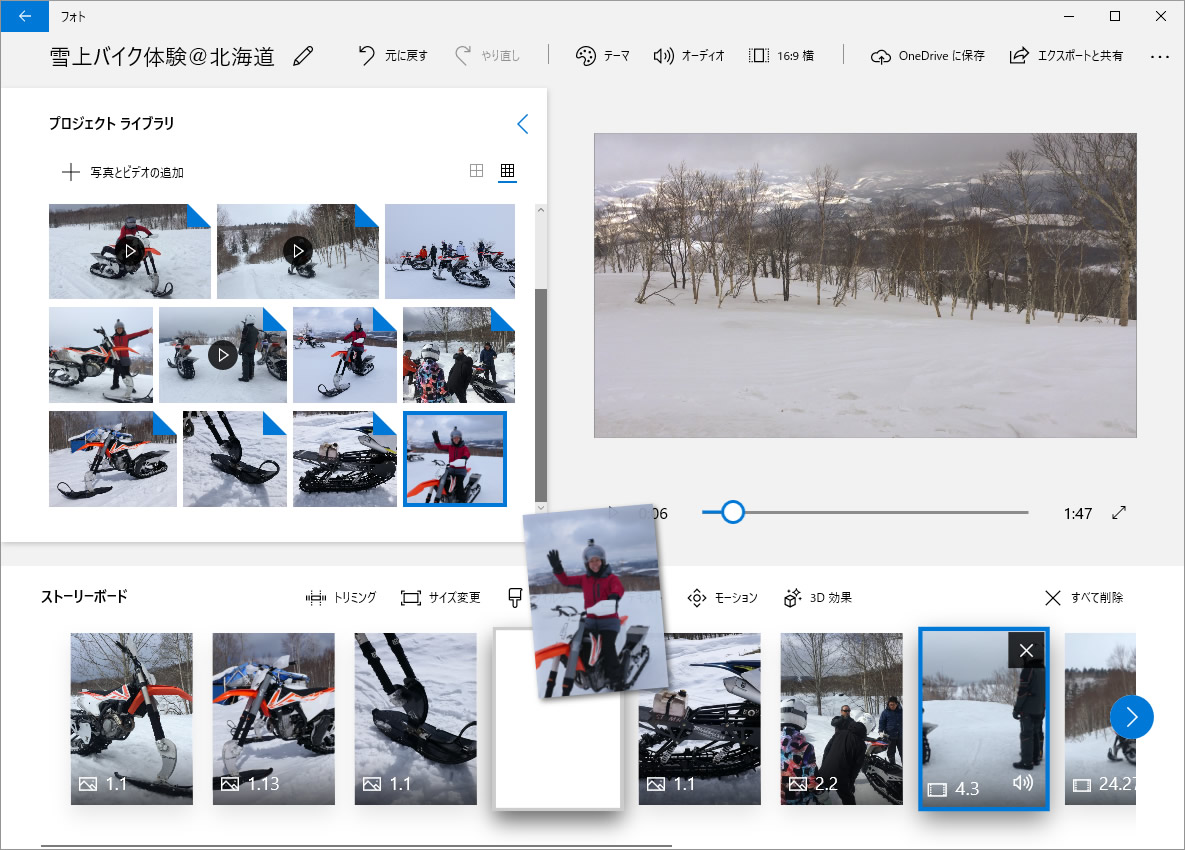This screenshot has width=1185, height=850.
Task: Open the more options ellipsis menu
Action: coord(1159,57)
